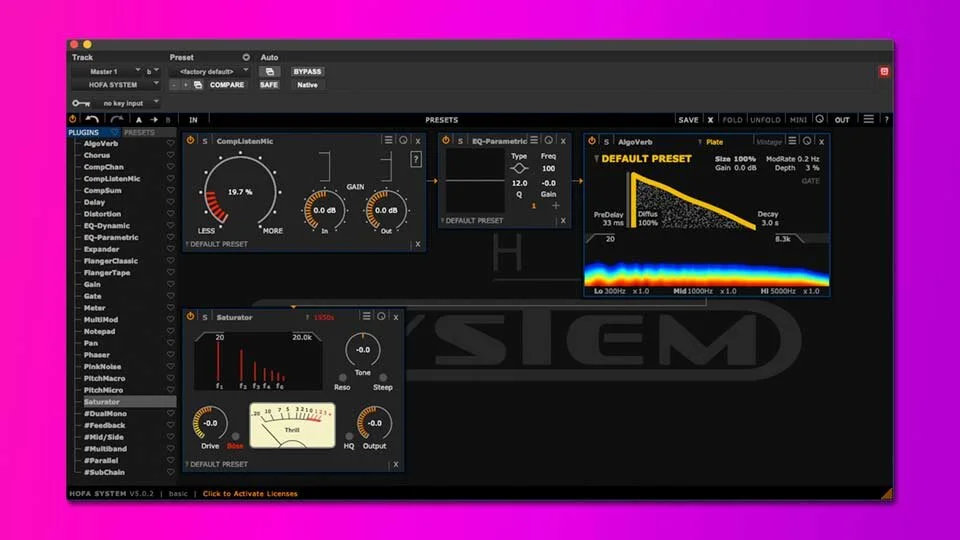960x540 pixels.
Task: Click the COMPARE button
Action: coord(227,85)
